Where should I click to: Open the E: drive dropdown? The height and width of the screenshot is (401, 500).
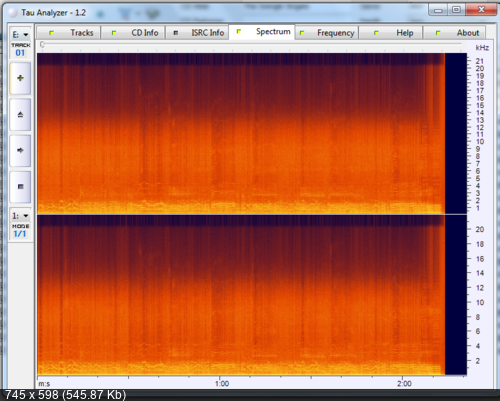pos(20,35)
